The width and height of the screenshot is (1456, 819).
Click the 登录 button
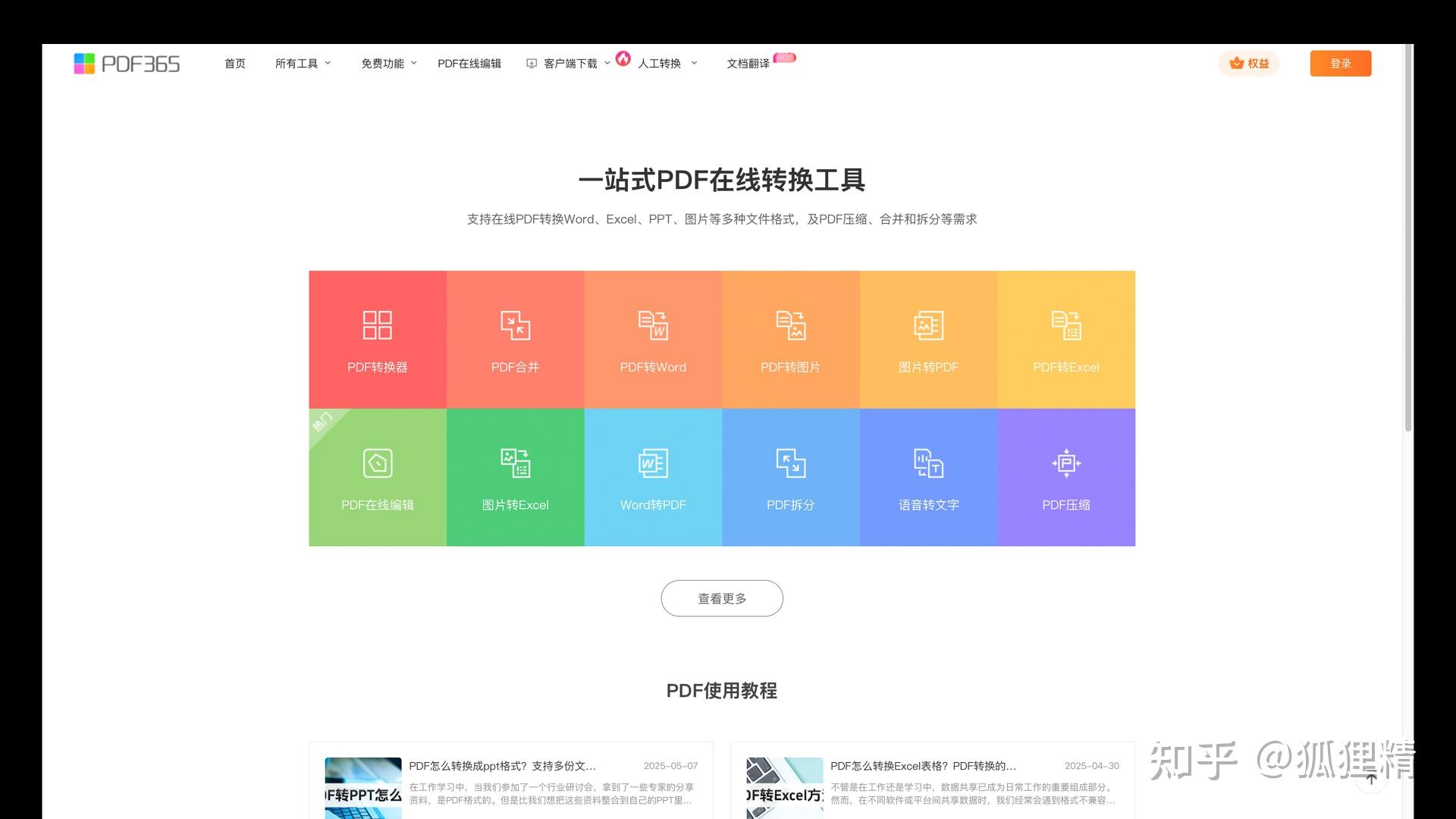pos(1340,64)
